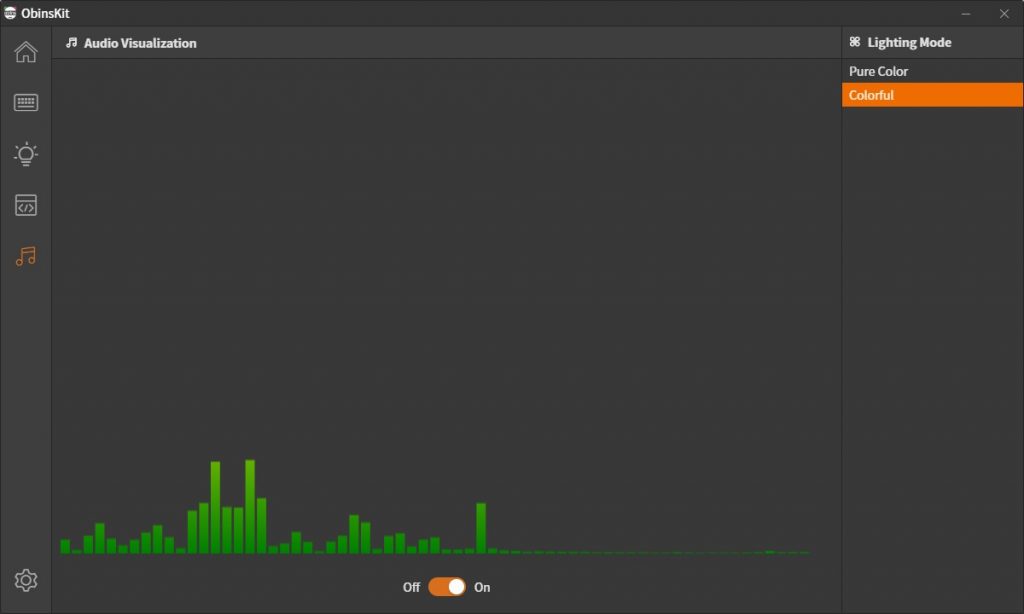
Task: Click the tallest green bar in the visualizer
Action: [250, 507]
